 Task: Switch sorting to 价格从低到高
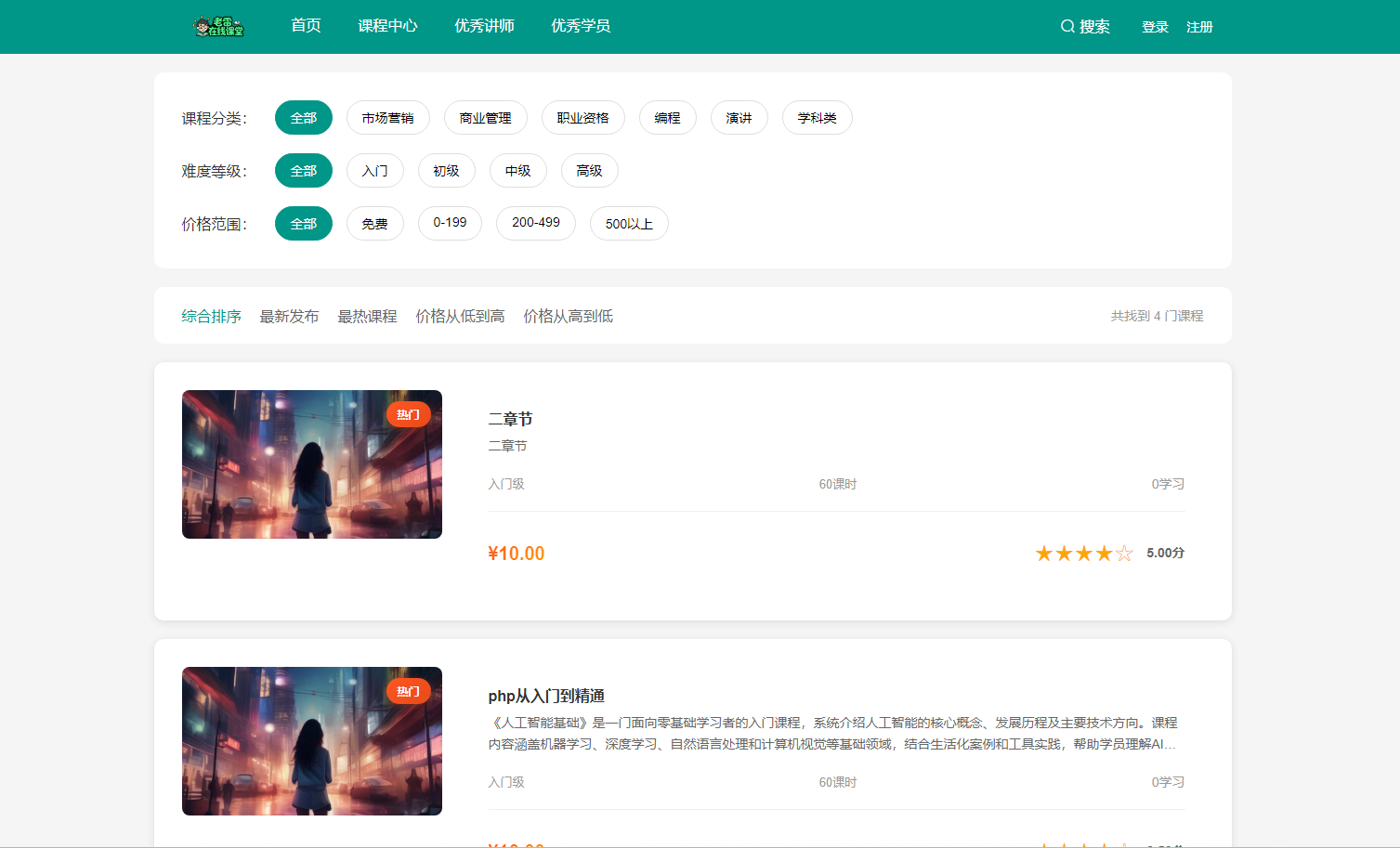[460, 316]
